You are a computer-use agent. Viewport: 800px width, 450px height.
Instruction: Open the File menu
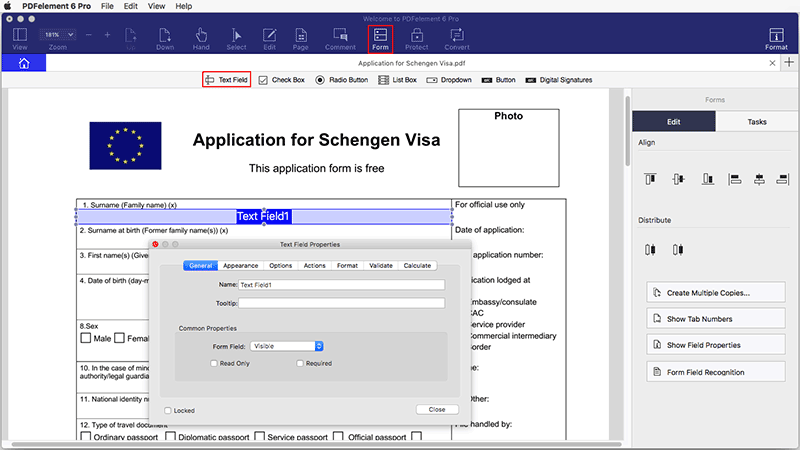[x=107, y=6]
